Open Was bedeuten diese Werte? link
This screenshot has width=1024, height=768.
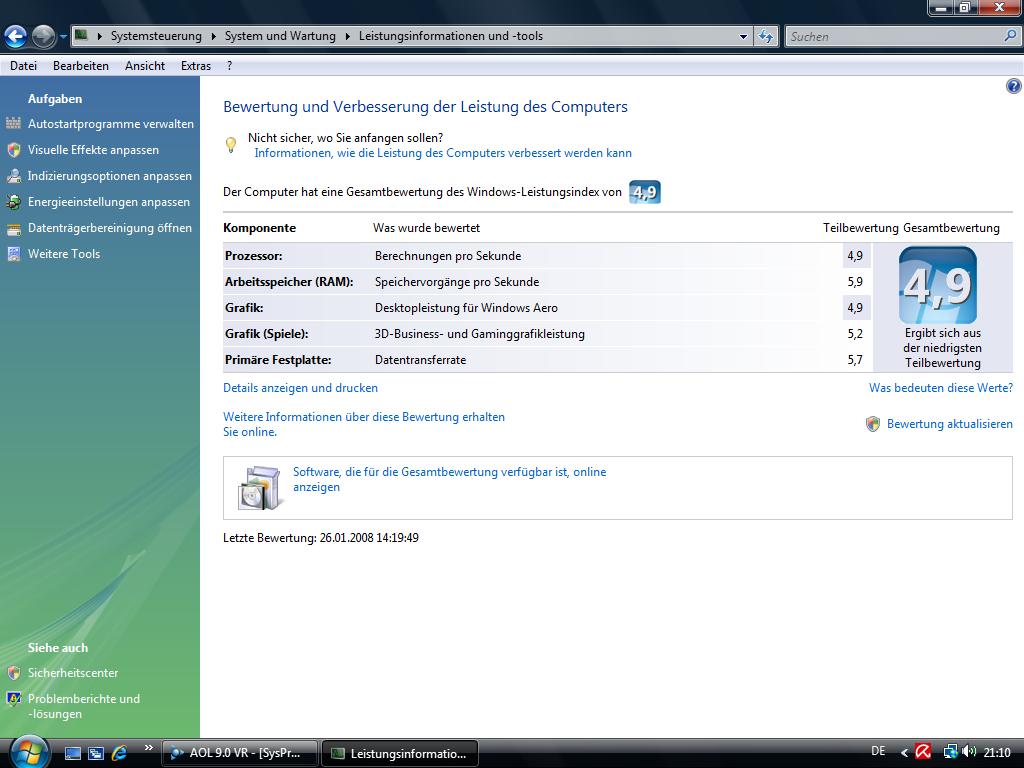point(941,388)
